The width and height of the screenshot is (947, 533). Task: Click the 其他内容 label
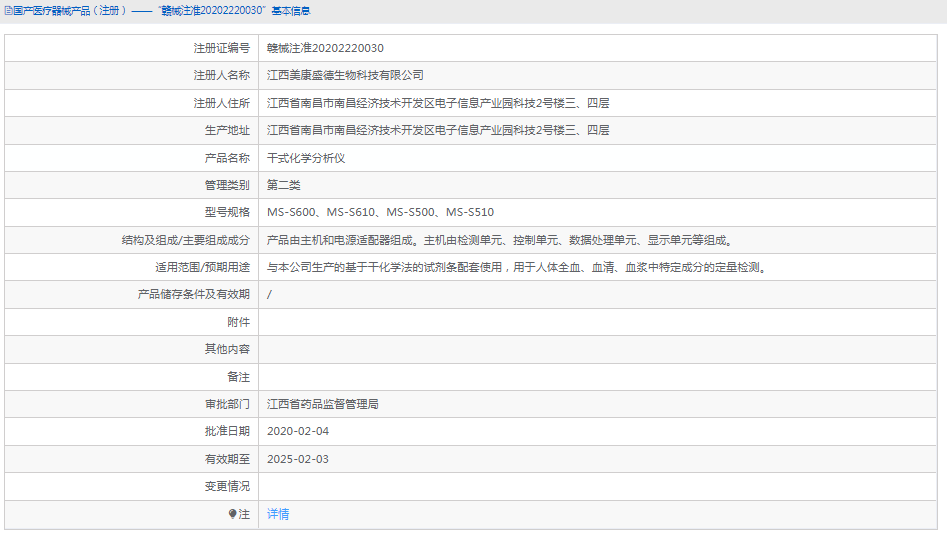227,349
